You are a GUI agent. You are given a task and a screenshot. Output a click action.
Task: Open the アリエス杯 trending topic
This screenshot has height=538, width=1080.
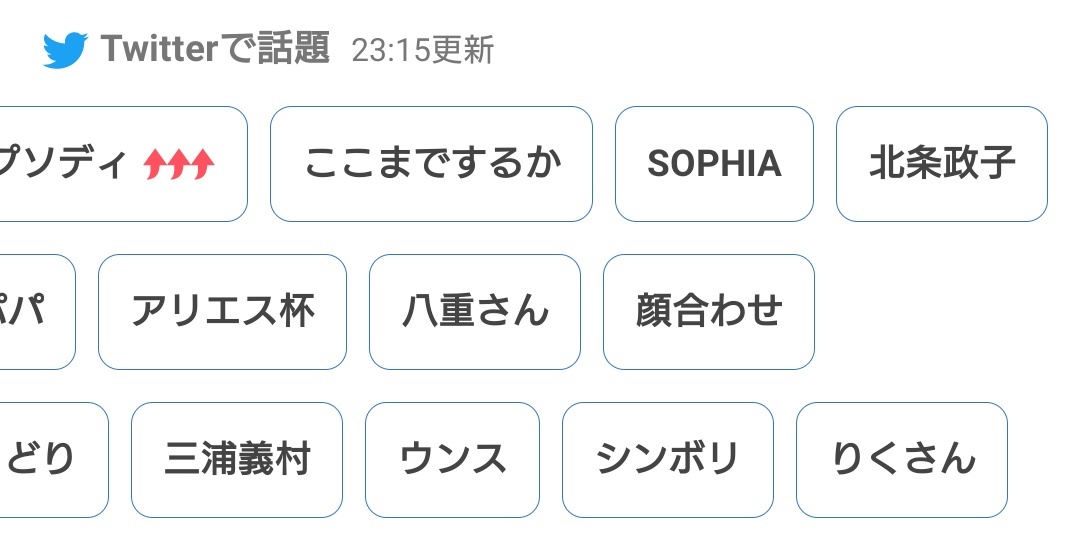coord(222,312)
